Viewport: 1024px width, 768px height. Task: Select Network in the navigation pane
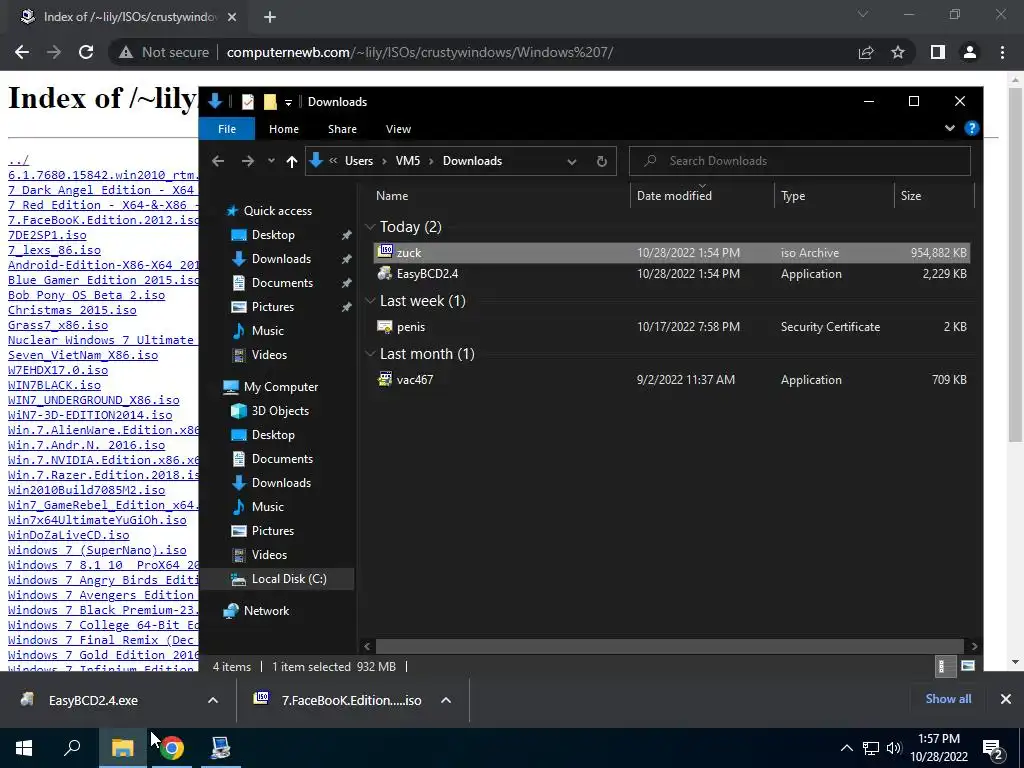coord(266,611)
